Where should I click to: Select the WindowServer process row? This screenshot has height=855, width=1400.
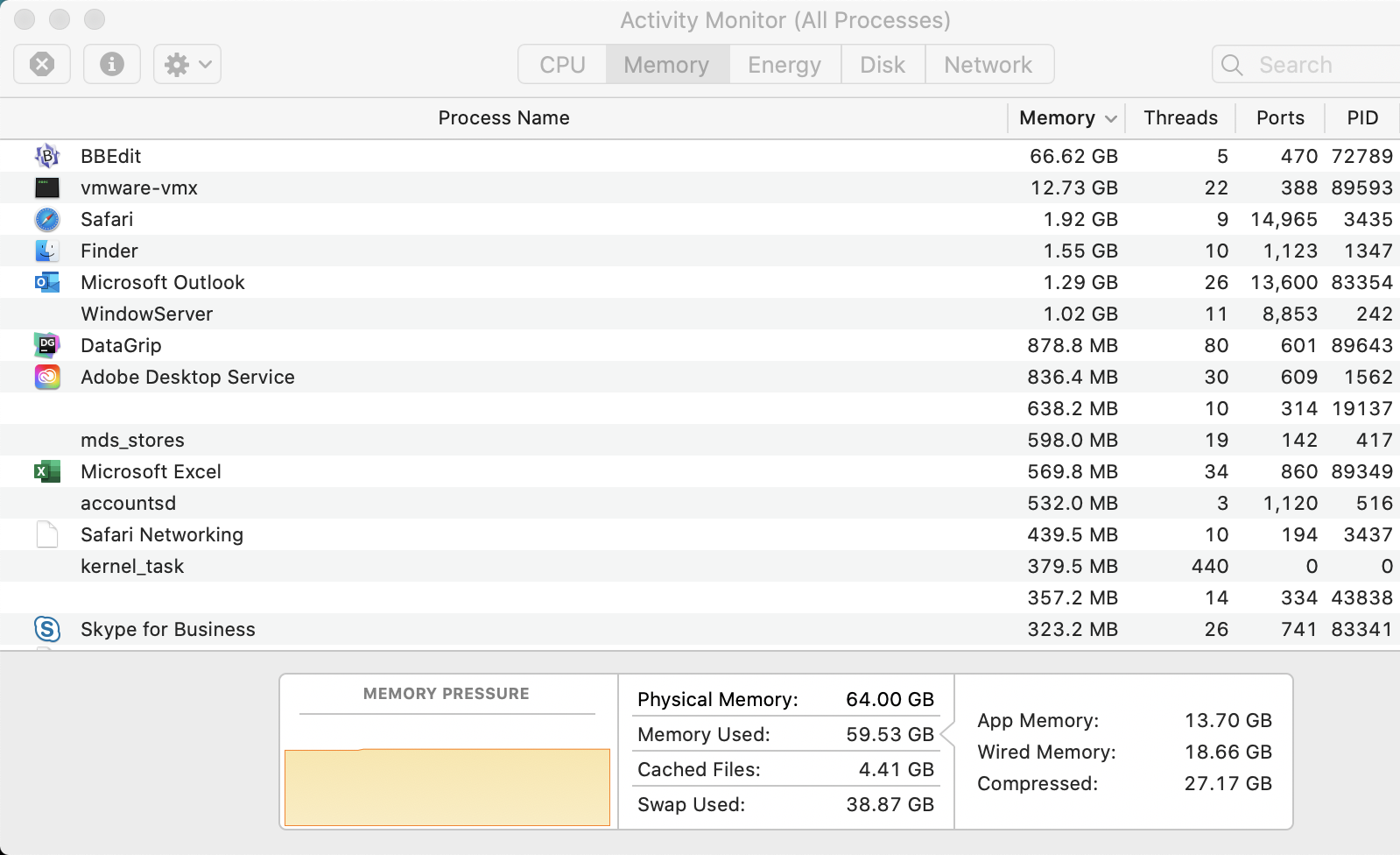coord(700,314)
